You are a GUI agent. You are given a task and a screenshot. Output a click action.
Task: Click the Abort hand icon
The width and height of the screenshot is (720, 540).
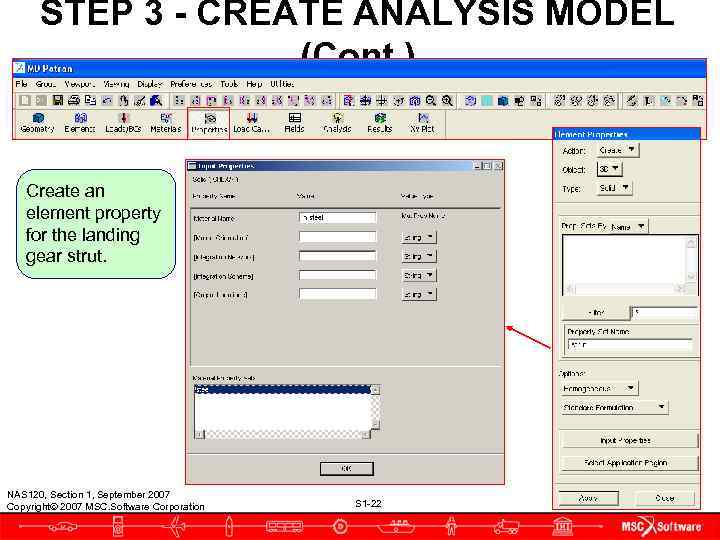(x=123, y=100)
